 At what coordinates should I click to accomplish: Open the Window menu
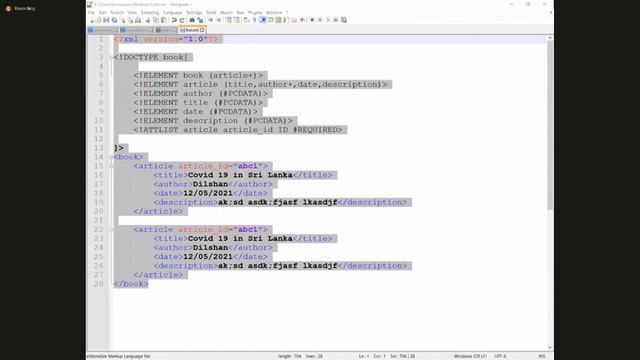tap(274, 13)
